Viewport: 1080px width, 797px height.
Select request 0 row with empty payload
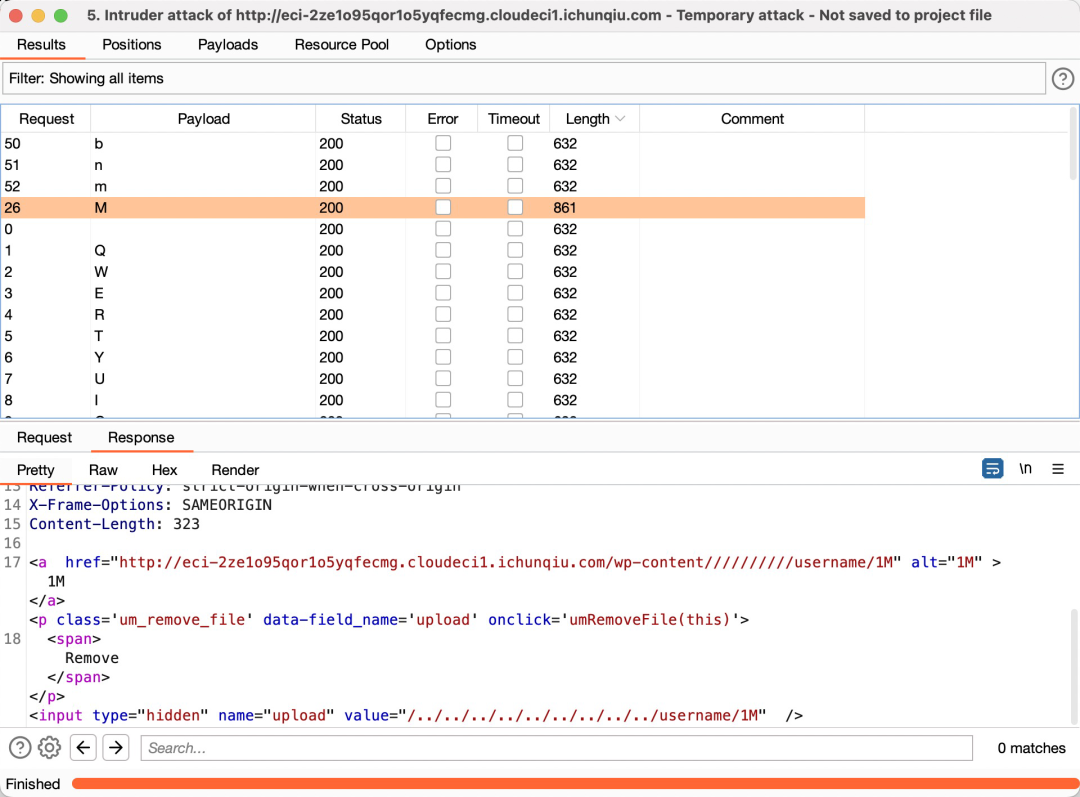click(x=433, y=229)
